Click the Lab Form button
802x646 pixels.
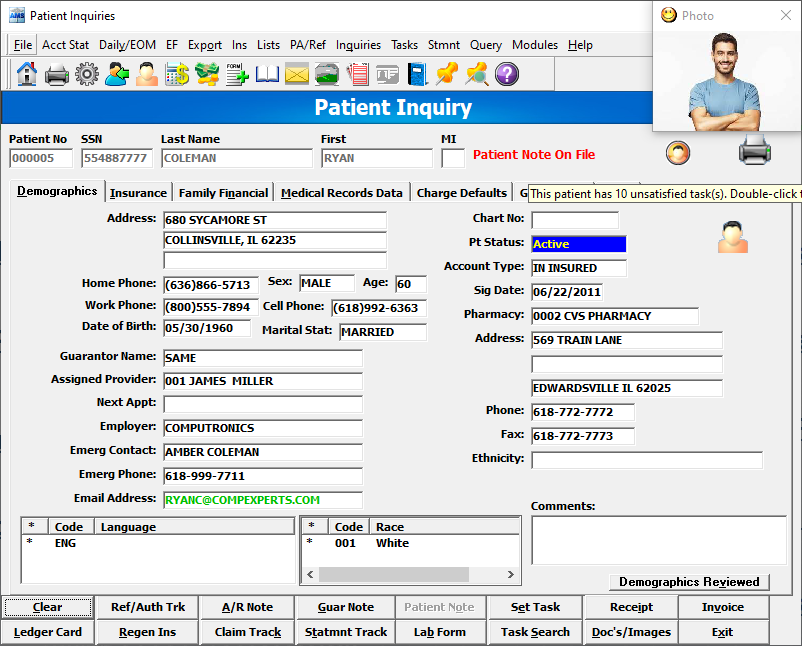pyautogui.click(x=440, y=632)
